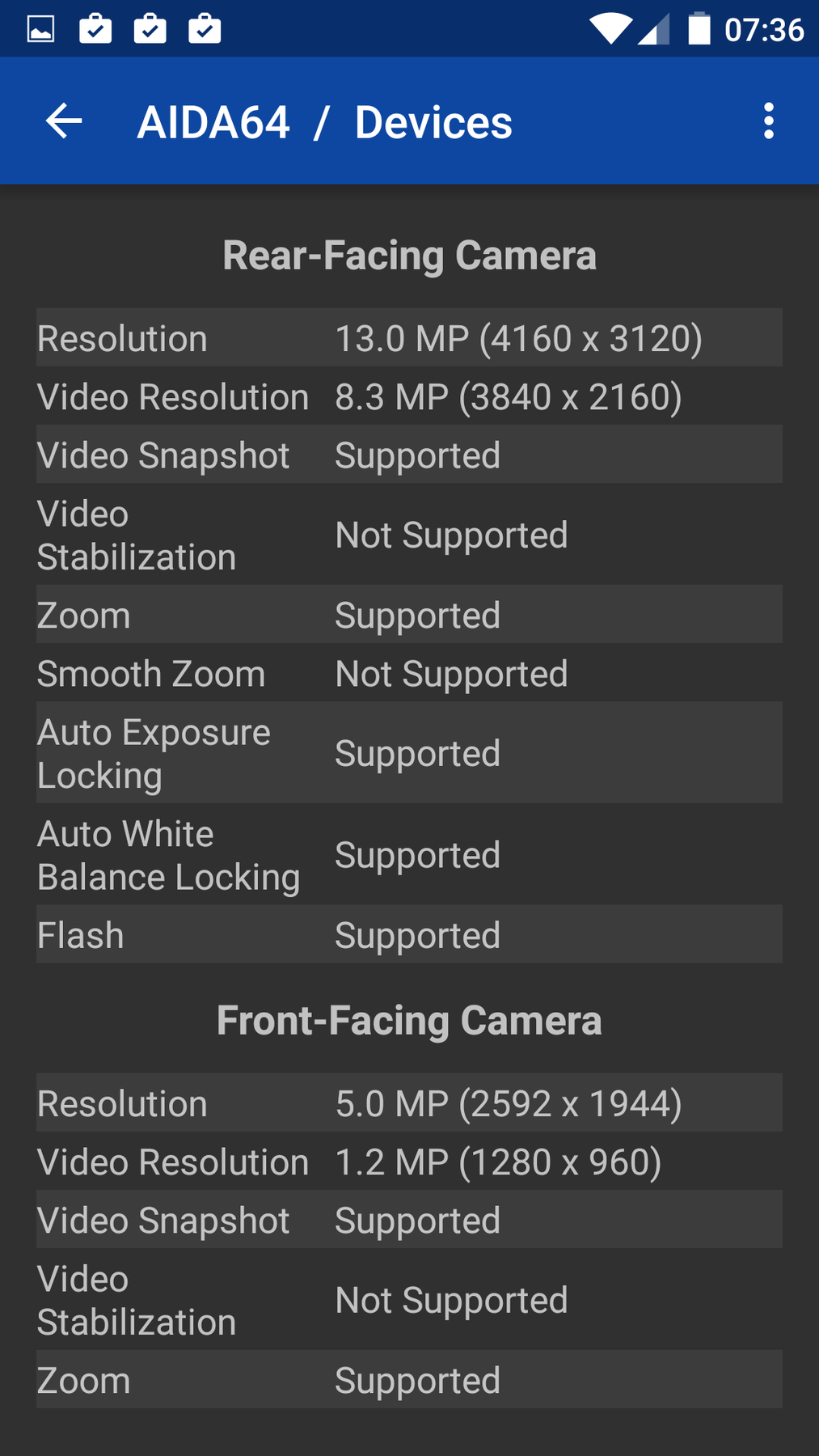
Task: Select the Auto Exposure Locking row
Action: [409, 753]
